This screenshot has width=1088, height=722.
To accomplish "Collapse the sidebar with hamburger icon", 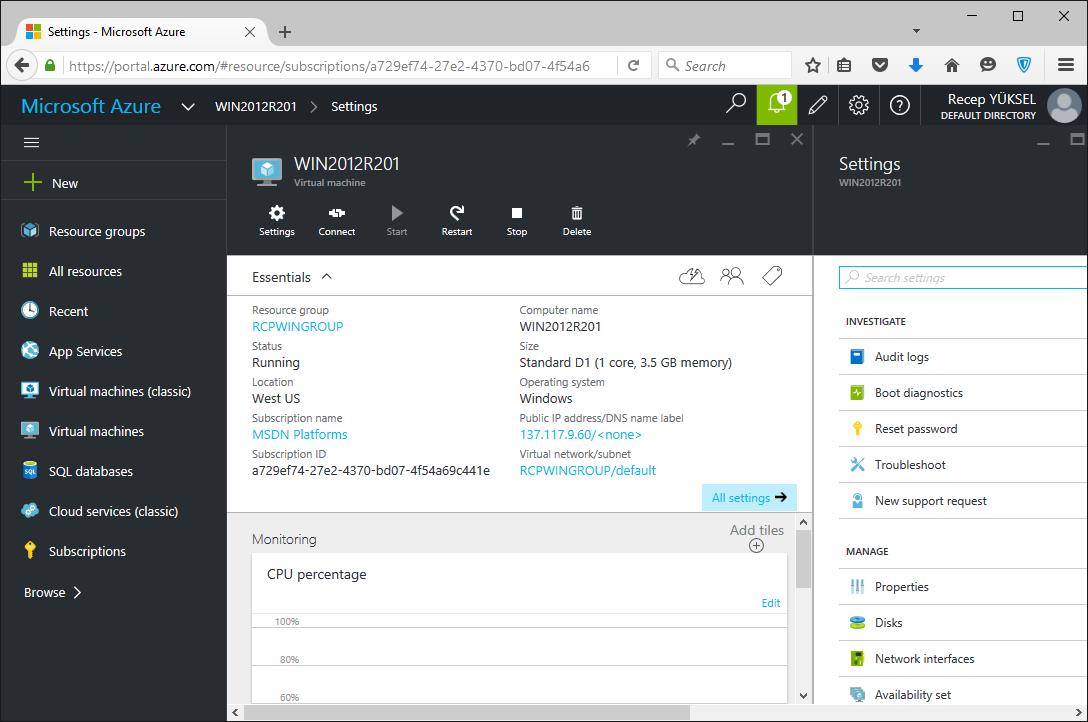I will click(31, 142).
